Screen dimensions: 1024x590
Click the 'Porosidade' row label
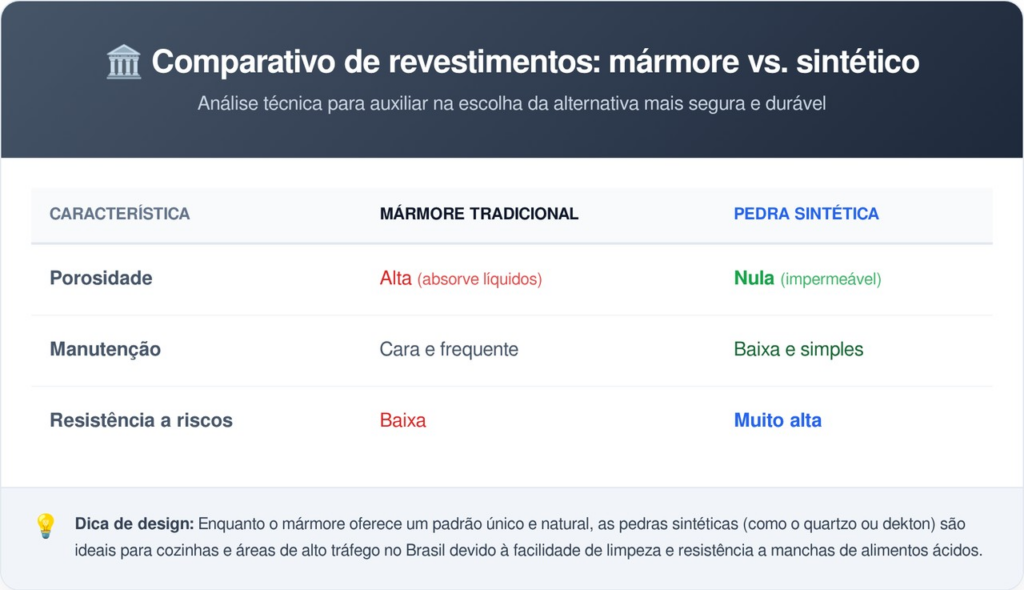click(x=101, y=278)
